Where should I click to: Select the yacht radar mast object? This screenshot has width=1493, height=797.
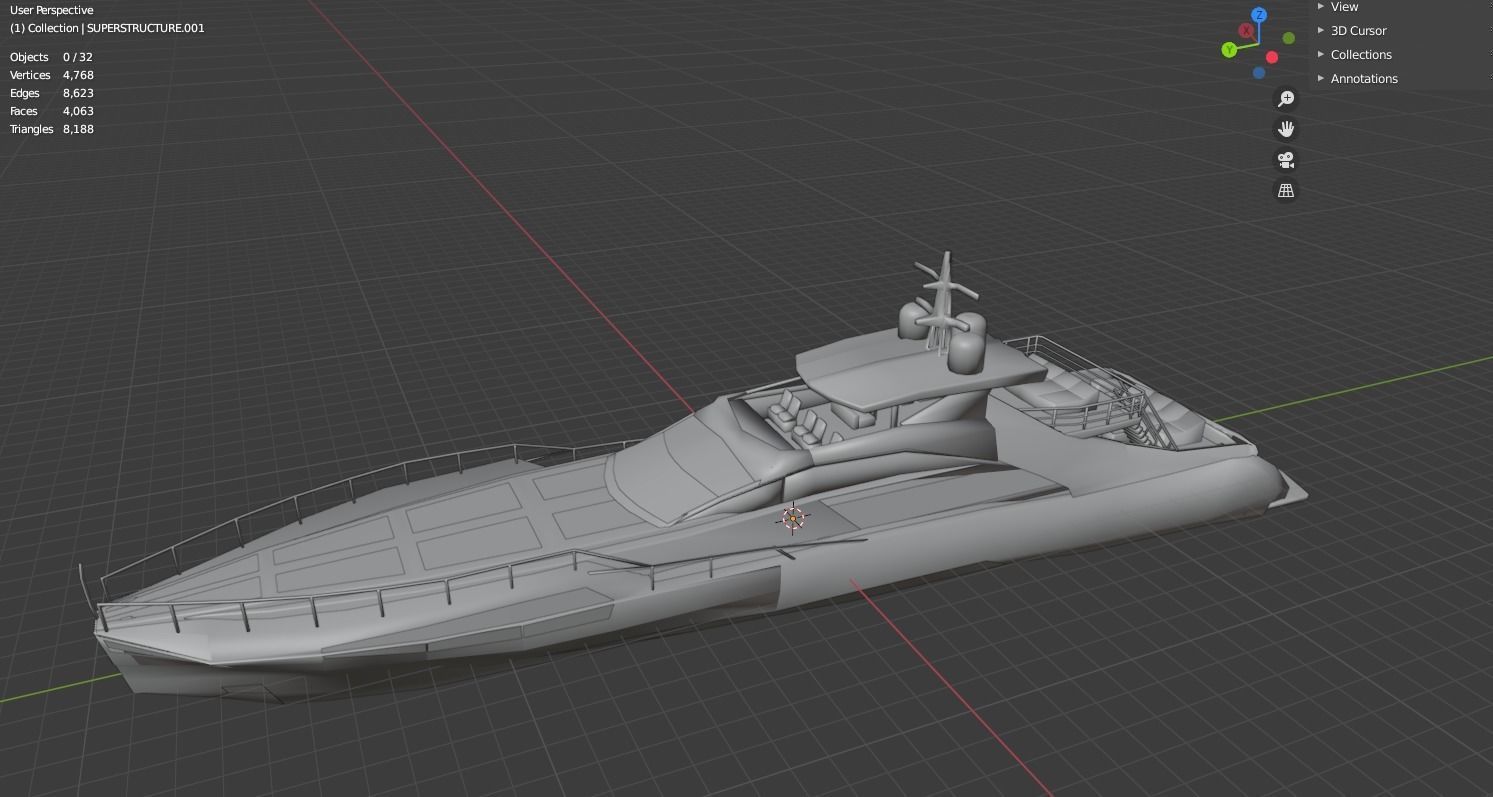point(943,300)
